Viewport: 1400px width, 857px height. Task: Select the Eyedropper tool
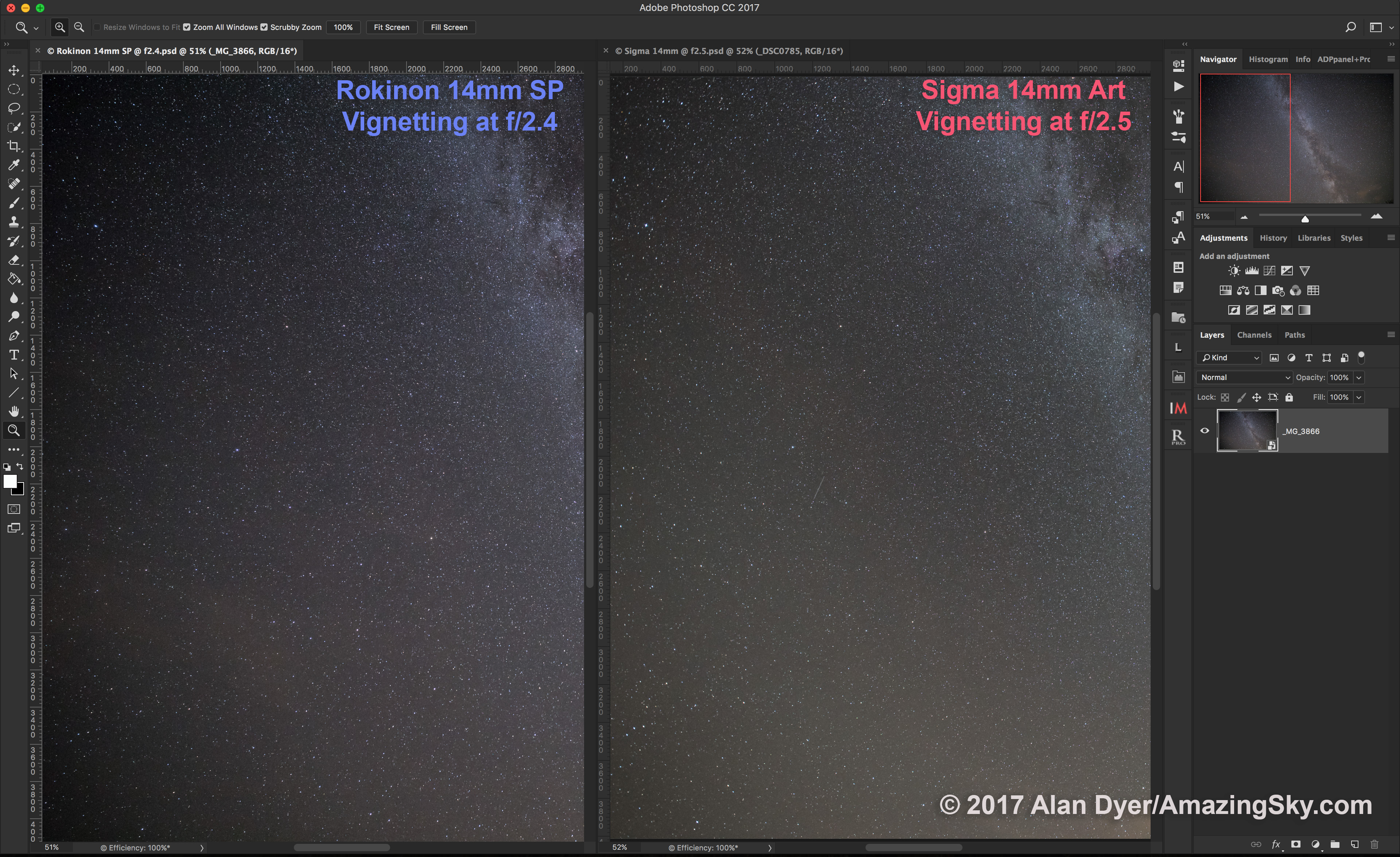[x=13, y=165]
